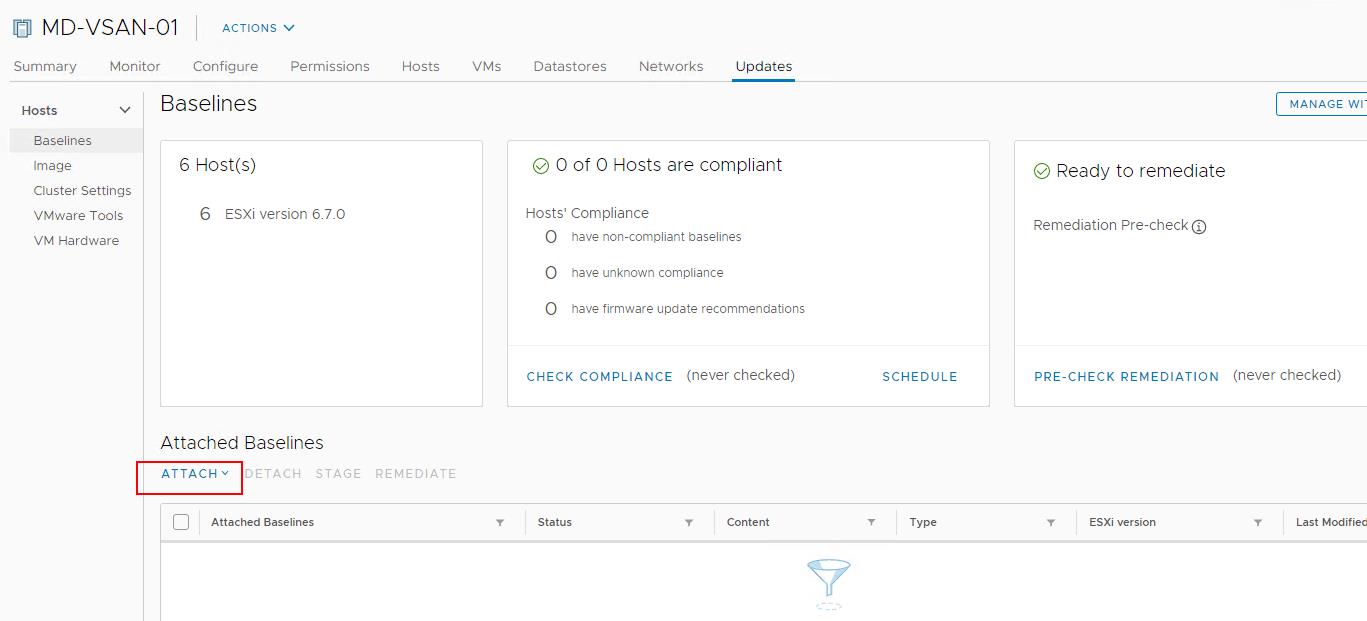1367x621 pixels.
Task: Go to the Configure tab
Action: tap(225, 66)
